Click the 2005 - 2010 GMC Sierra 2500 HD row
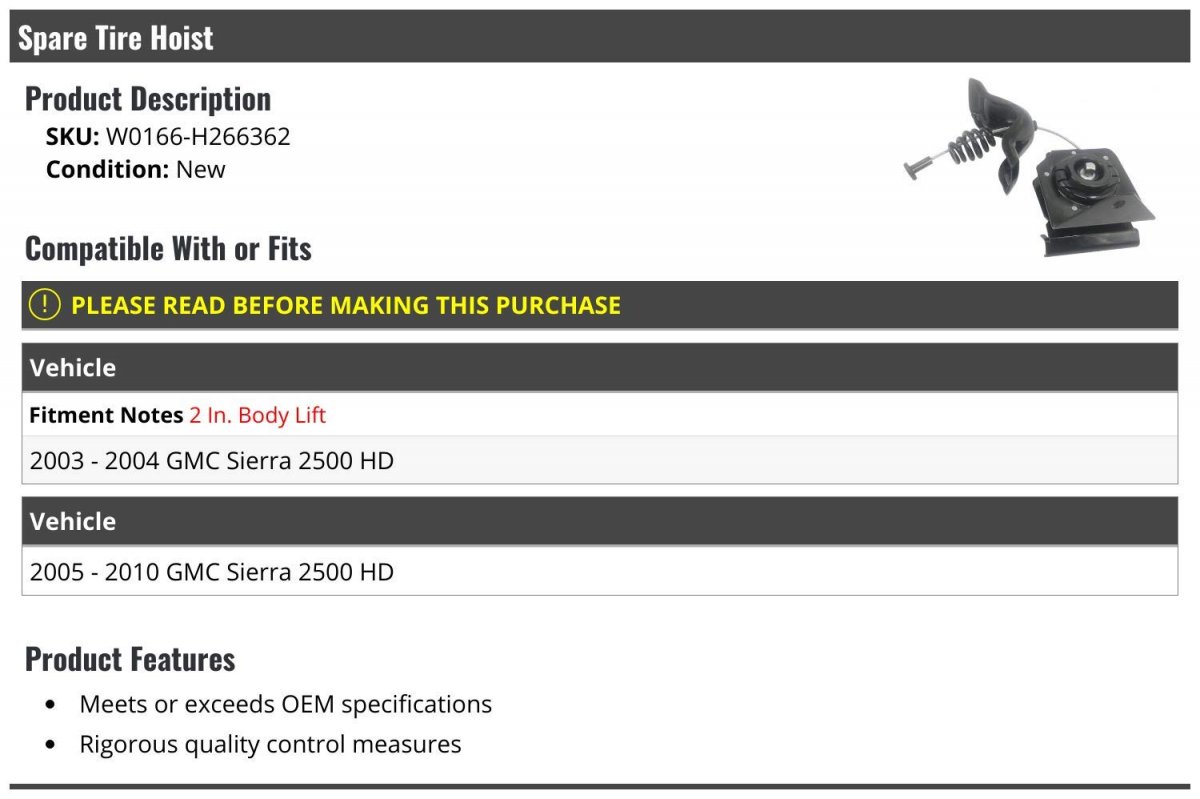 coord(212,572)
